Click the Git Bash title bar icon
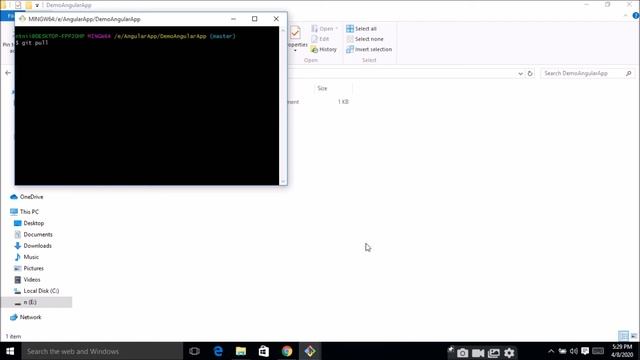 point(22,19)
